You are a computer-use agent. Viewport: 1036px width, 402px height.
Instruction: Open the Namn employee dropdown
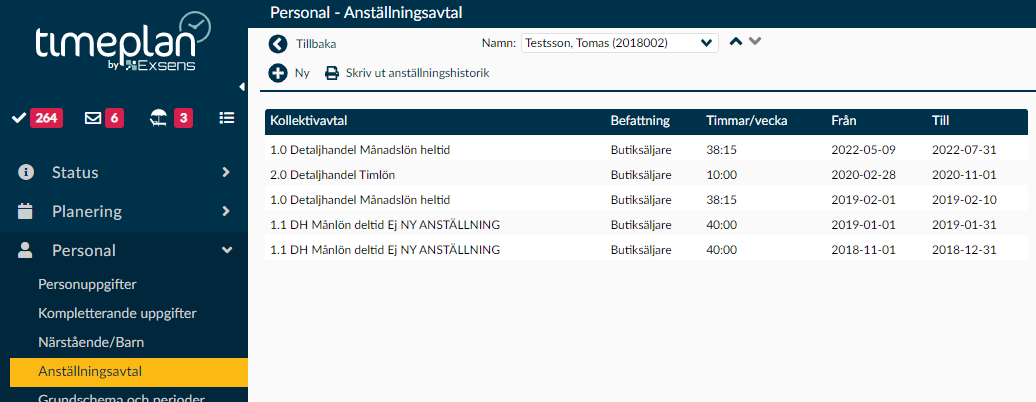pos(619,43)
